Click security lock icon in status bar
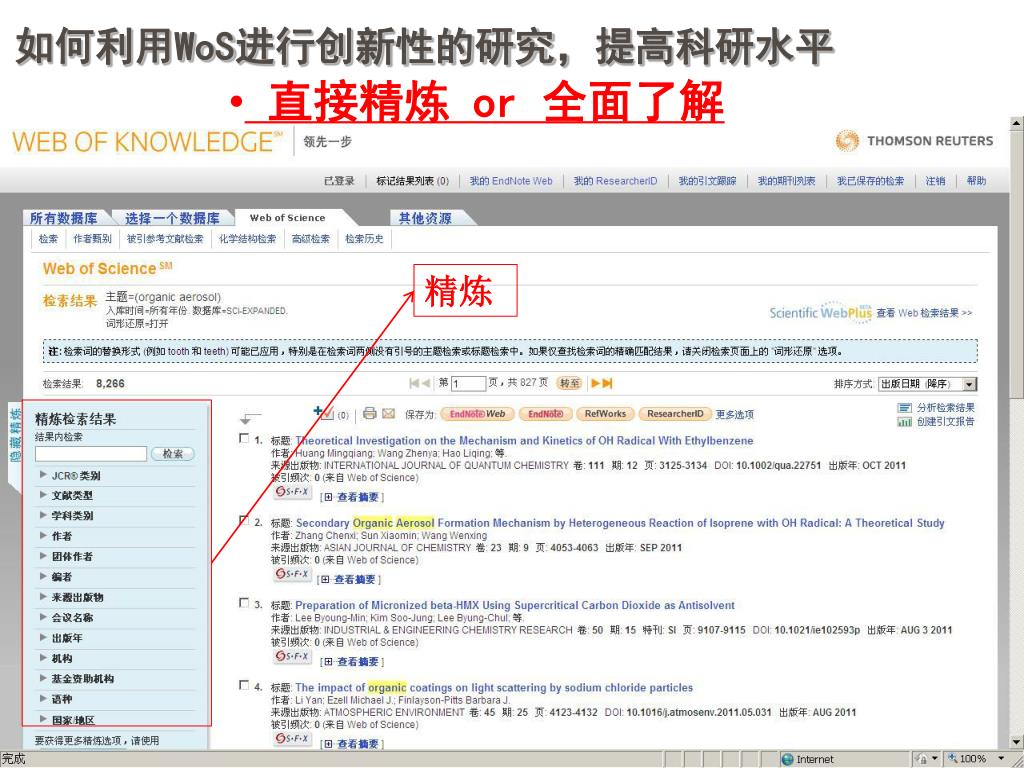Viewport: 1024px width, 768px height. tap(922, 759)
